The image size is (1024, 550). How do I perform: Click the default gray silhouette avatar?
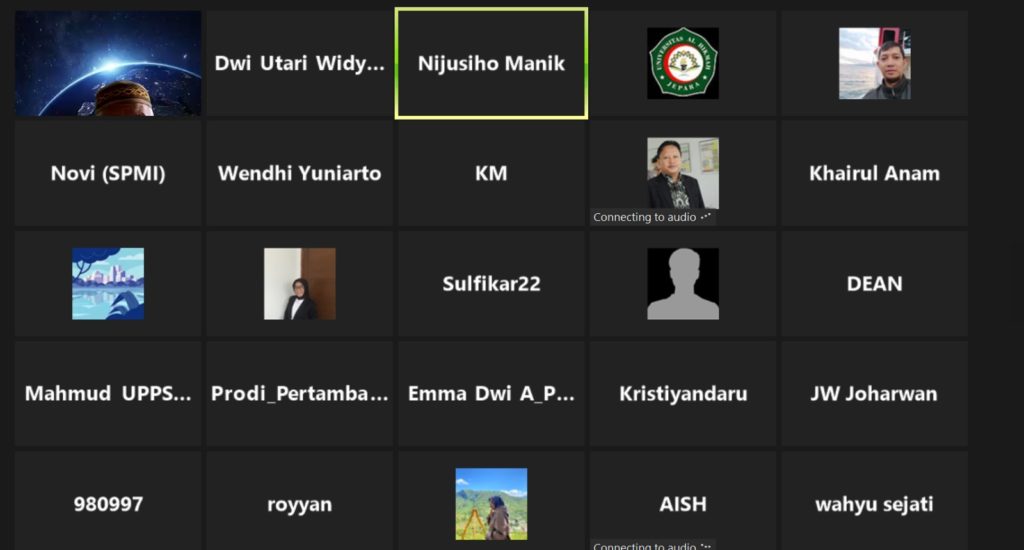coord(682,283)
